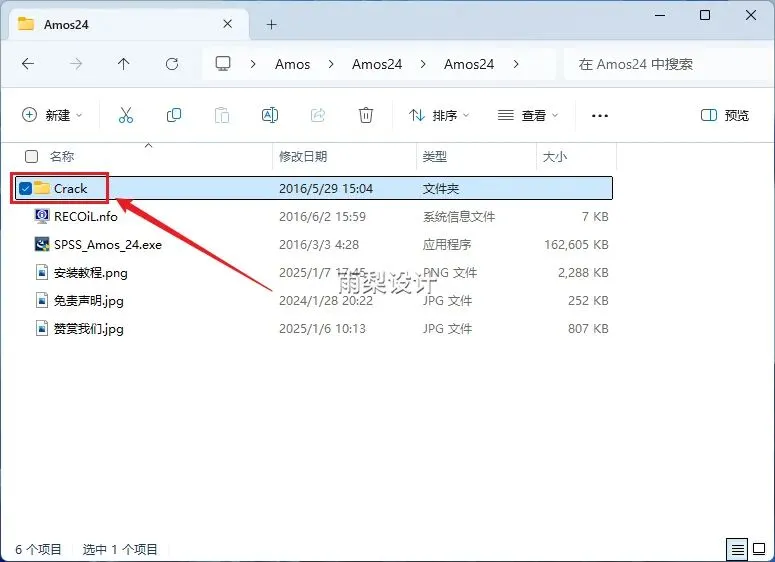Image resolution: width=775 pixels, height=562 pixels.
Task: Click the date 2016/6/2 15:59
Action: pyautogui.click(x=322, y=216)
